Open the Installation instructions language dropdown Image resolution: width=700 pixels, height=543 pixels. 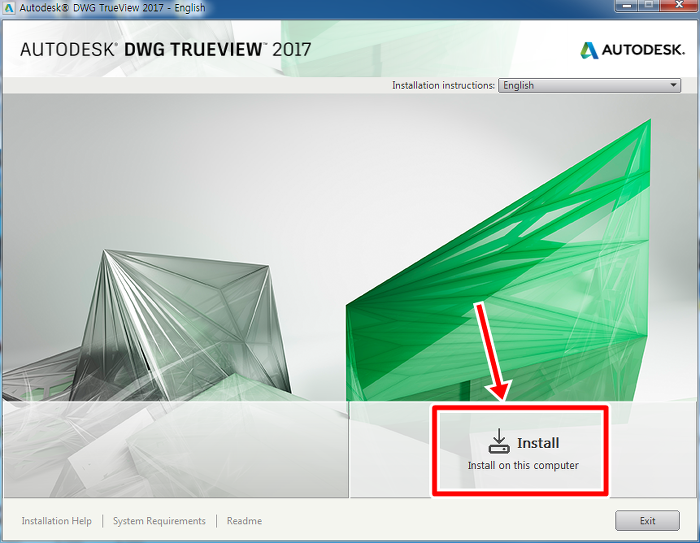[589, 85]
